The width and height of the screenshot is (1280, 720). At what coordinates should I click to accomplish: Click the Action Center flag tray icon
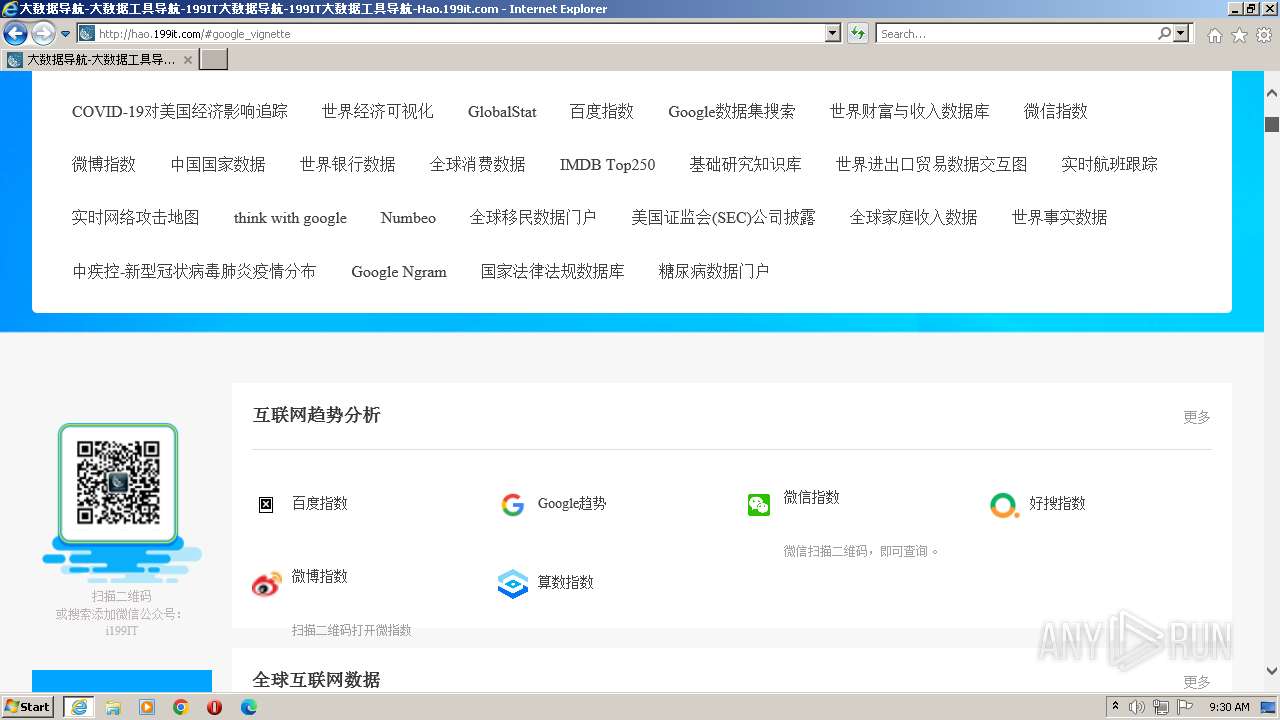pos(1185,707)
